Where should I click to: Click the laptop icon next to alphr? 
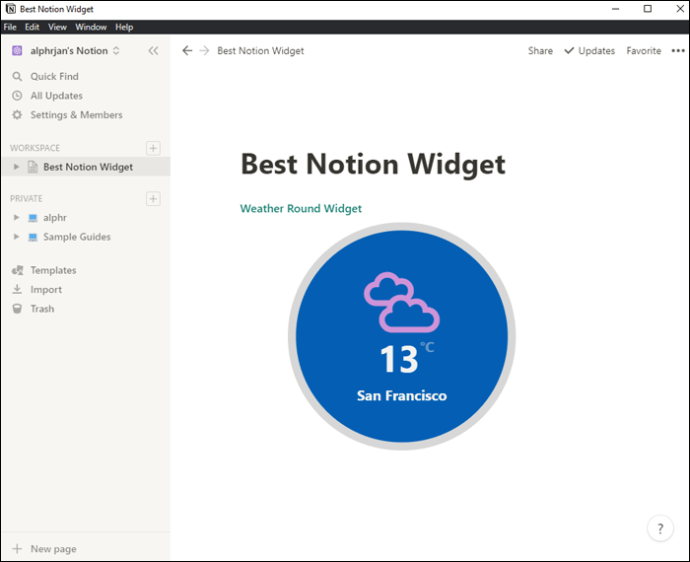[33, 218]
